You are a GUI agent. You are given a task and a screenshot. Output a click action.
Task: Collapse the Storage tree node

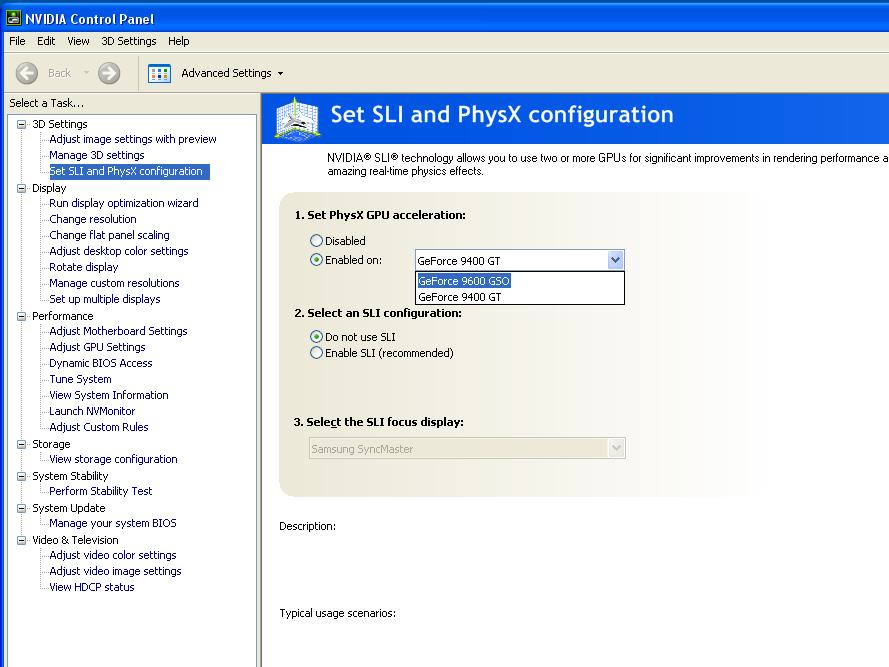pyautogui.click(x=22, y=444)
